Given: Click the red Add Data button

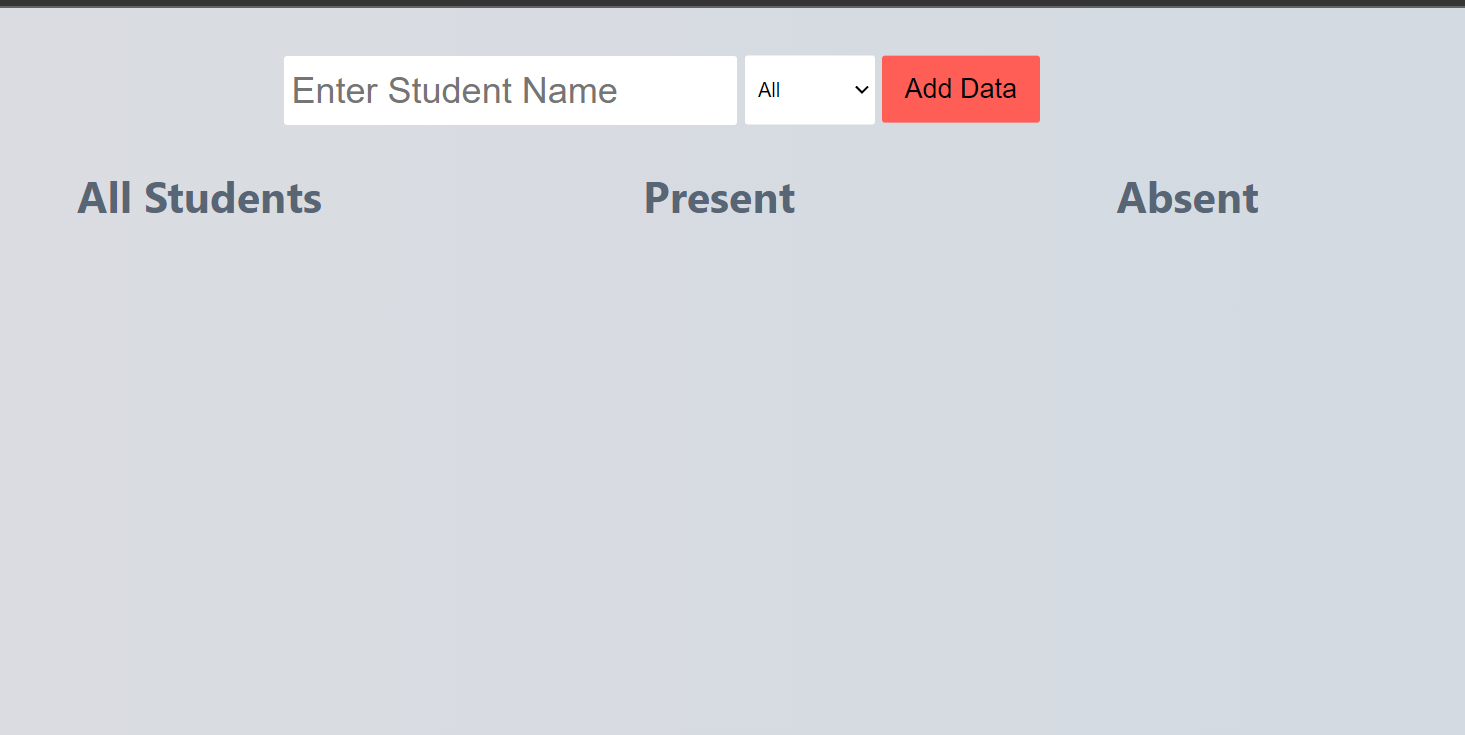Looking at the screenshot, I should pos(961,89).
